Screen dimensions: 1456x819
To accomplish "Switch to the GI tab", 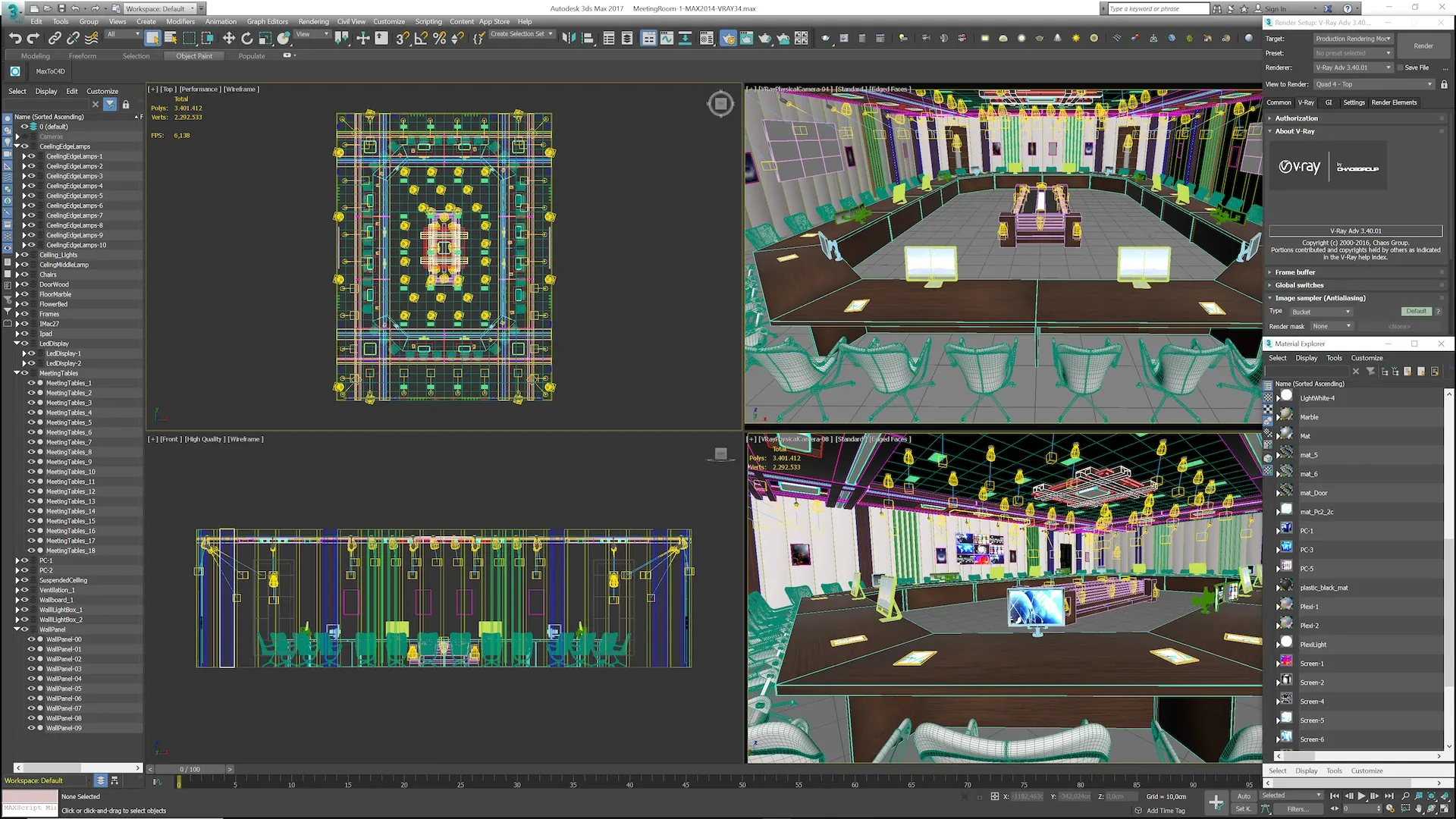I will click(x=1329, y=102).
